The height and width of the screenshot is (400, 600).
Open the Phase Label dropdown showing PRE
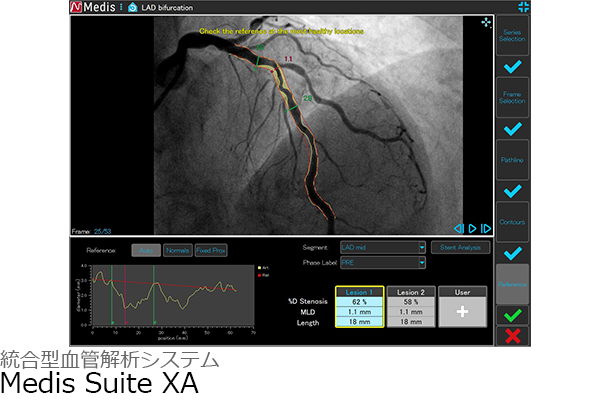point(383,263)
